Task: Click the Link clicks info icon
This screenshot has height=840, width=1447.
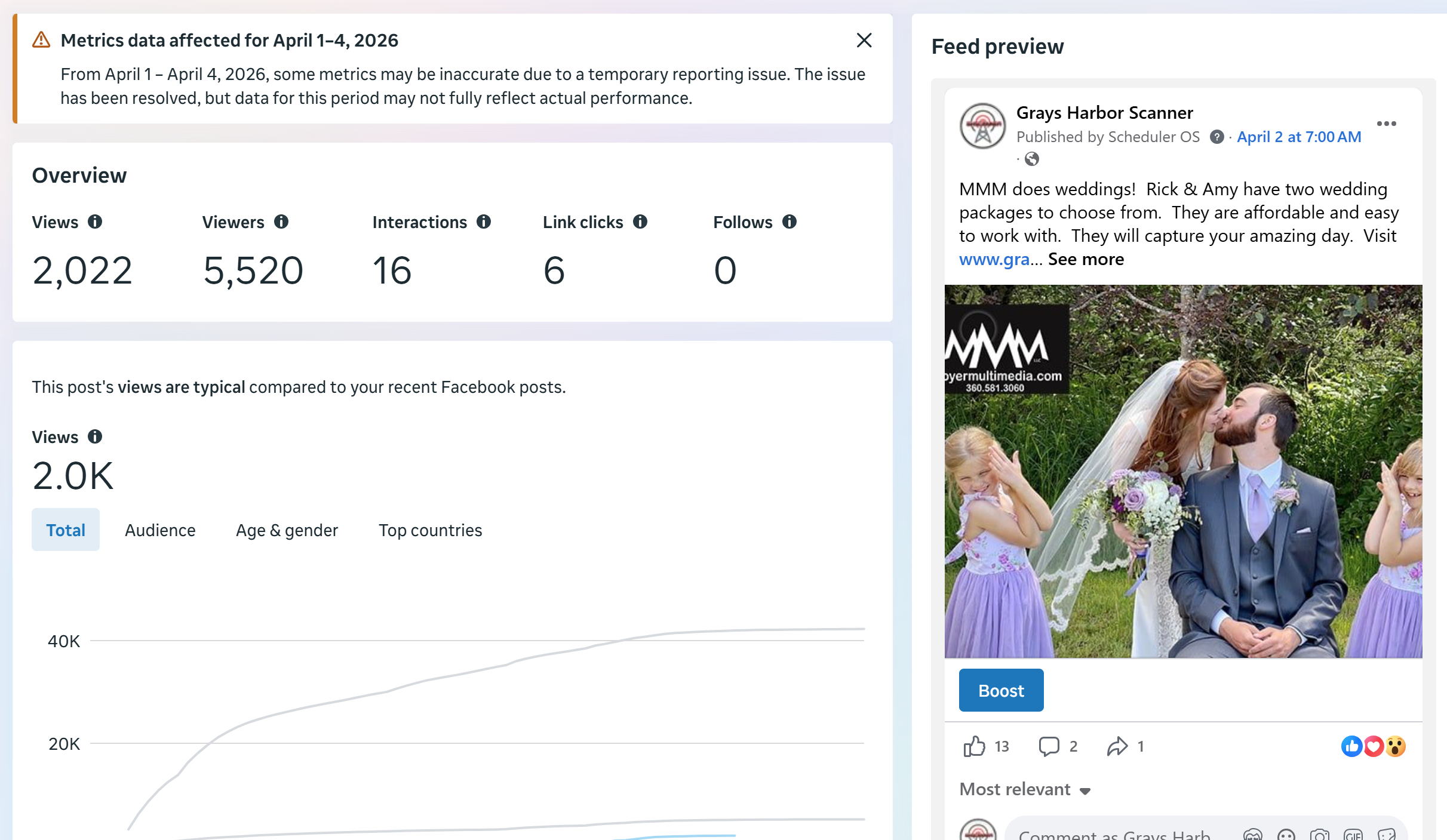Action: coord(640,222)
